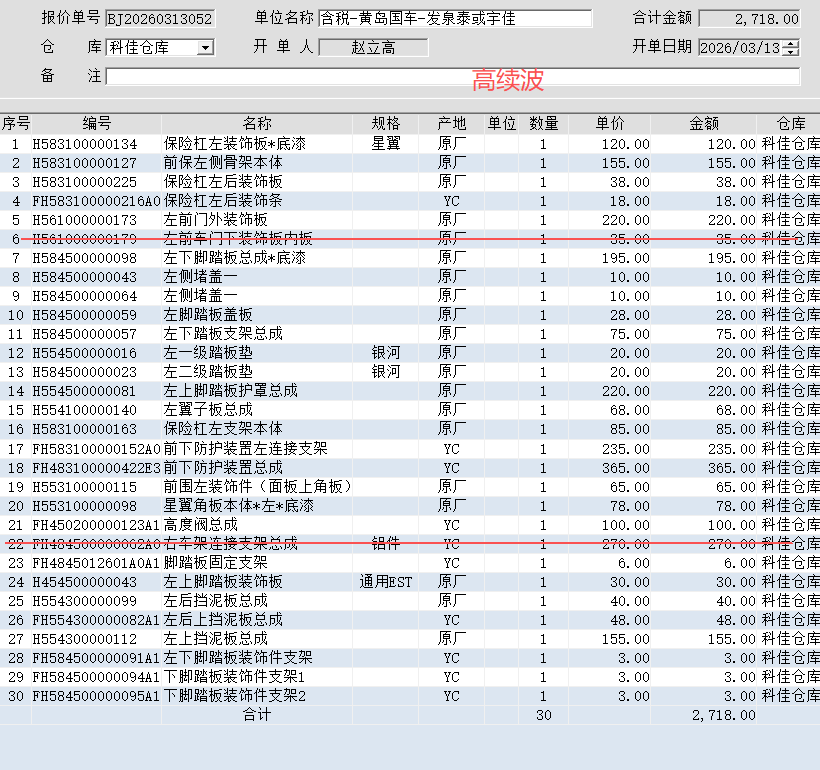The height and width of the screenshot is (770, 820).
Task: Click the 合计金额 total field
Action: click(x=749, y=19)
